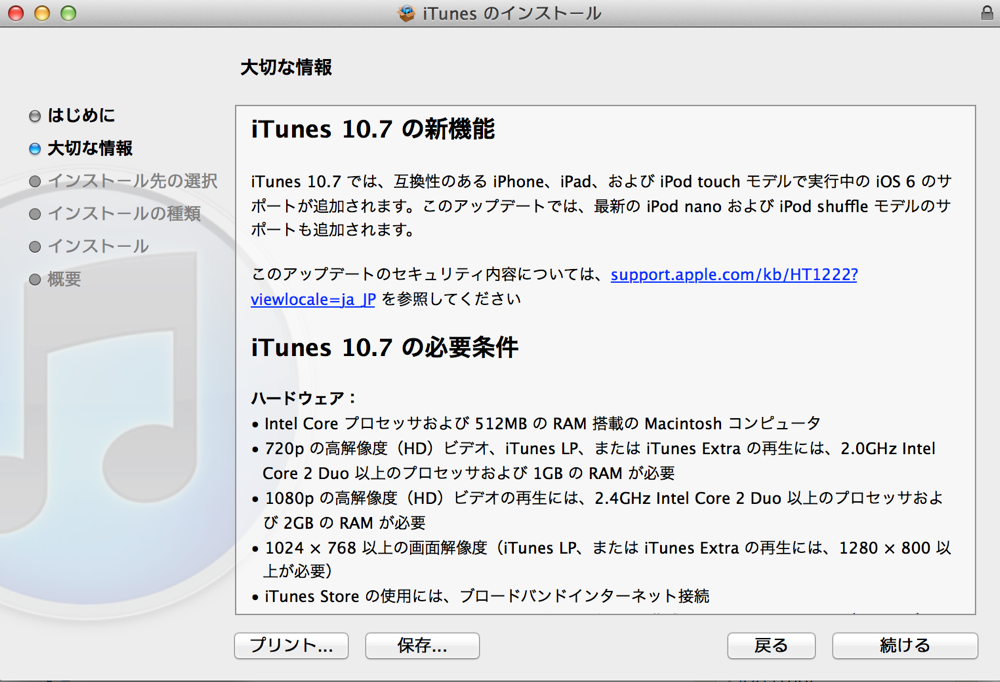
Task: Click the bullet beside インストールの種類
Action: tap(35, 214)
